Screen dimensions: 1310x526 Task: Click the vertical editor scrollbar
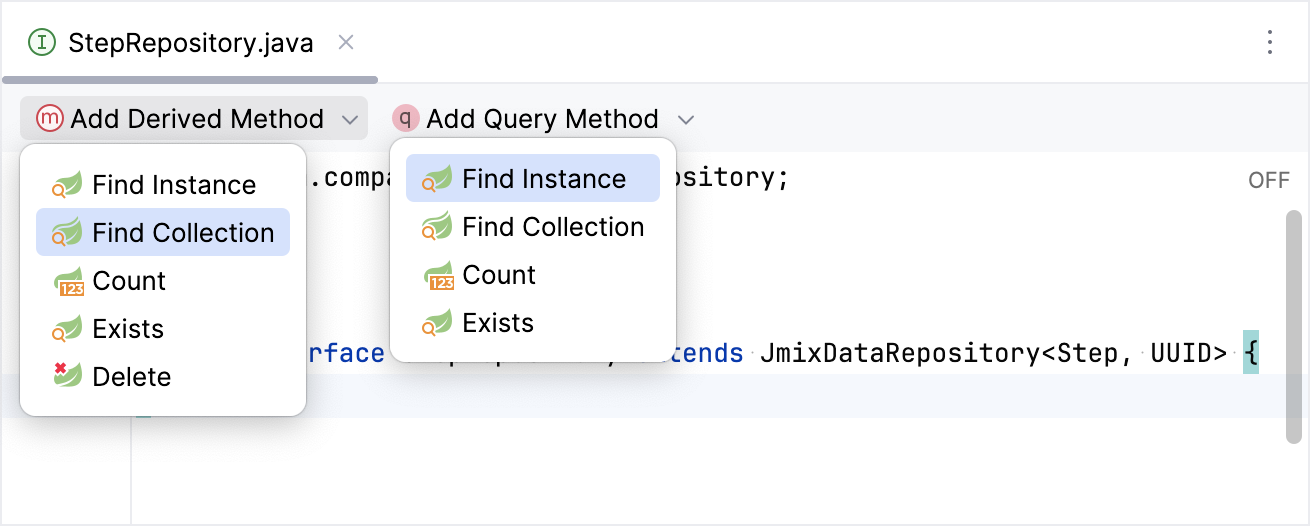[x=1293, y=325]
